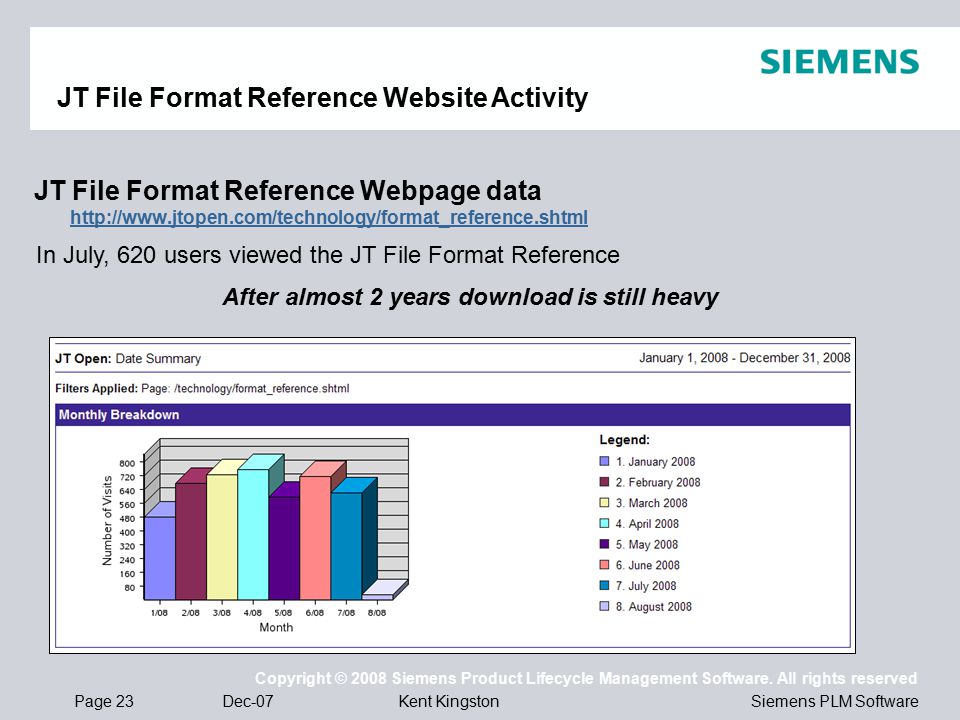Click the 'Legend:' heading
960x720 pixels.
624,440
